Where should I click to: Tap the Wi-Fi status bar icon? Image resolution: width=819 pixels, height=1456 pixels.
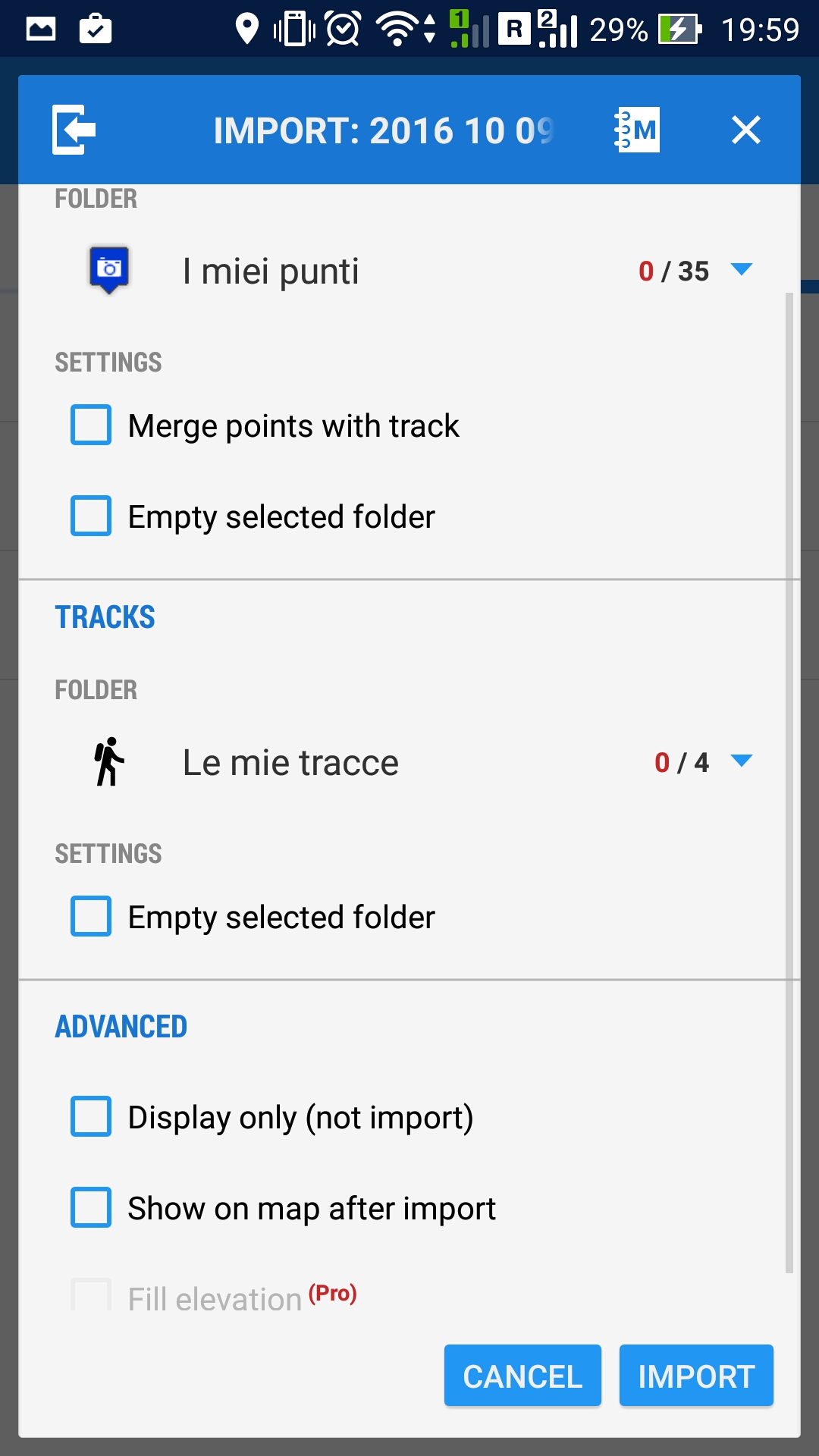coord(398,30)
